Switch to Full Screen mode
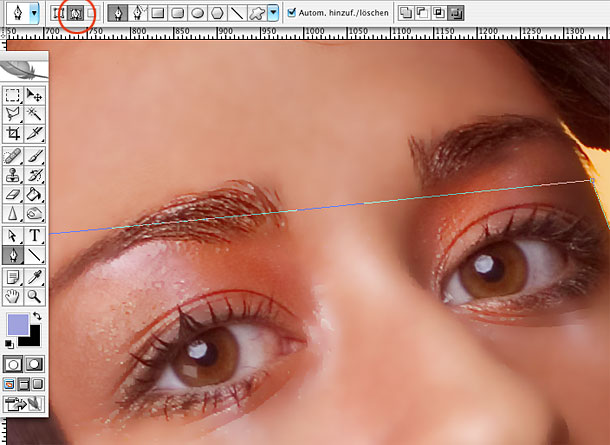The width and height of the screenshot is (610, 445). (38, 384)
